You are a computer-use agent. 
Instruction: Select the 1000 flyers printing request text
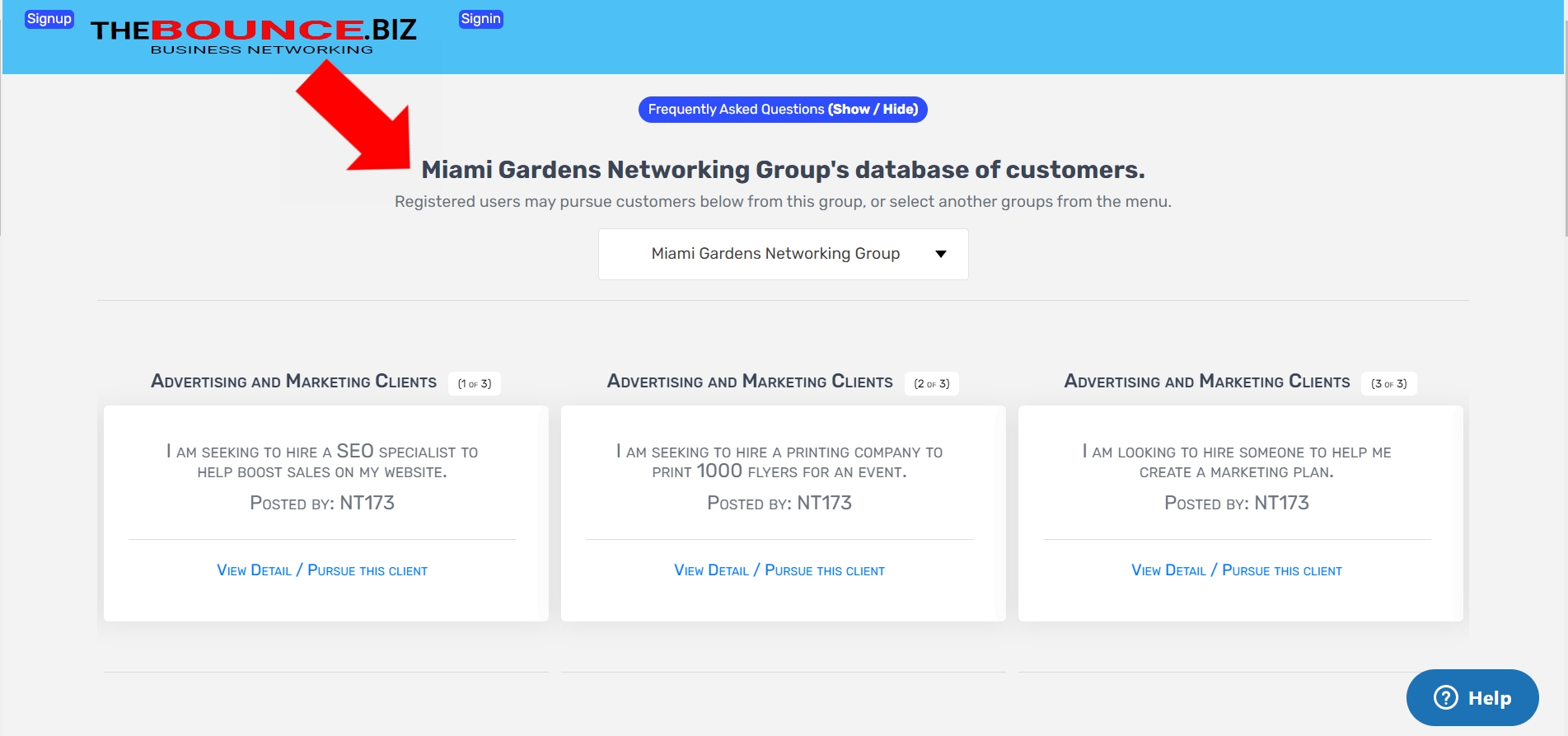point(779,462)
